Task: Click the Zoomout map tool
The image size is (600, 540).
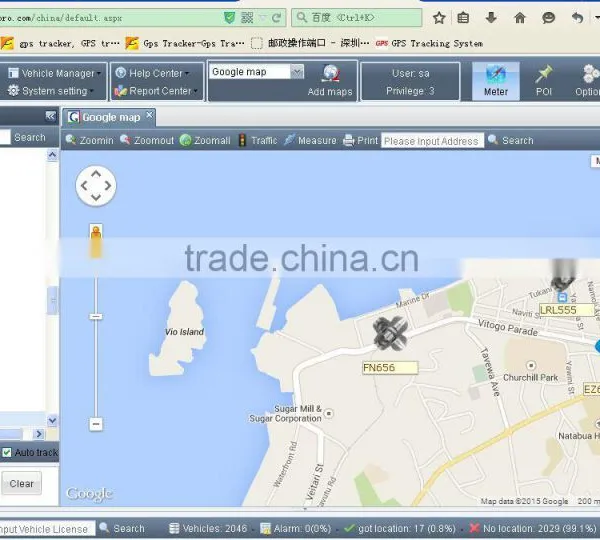Action: pos(147,140)
